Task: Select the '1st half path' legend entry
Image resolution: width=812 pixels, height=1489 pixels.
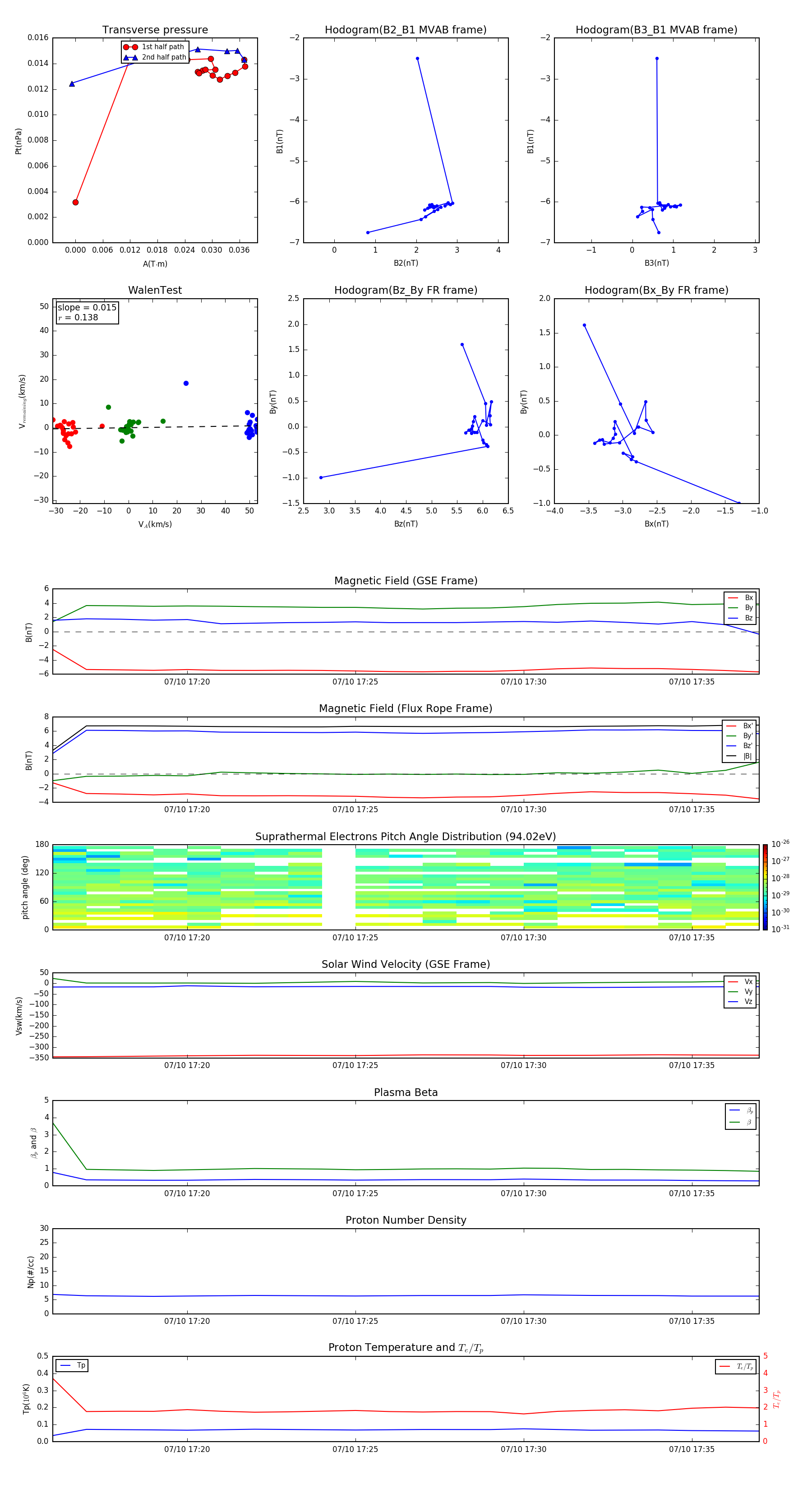Action: click(154, 47)
